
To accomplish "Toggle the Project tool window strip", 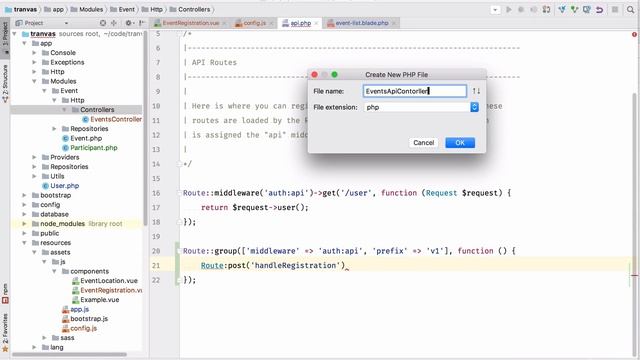I will tap(5, 37).
